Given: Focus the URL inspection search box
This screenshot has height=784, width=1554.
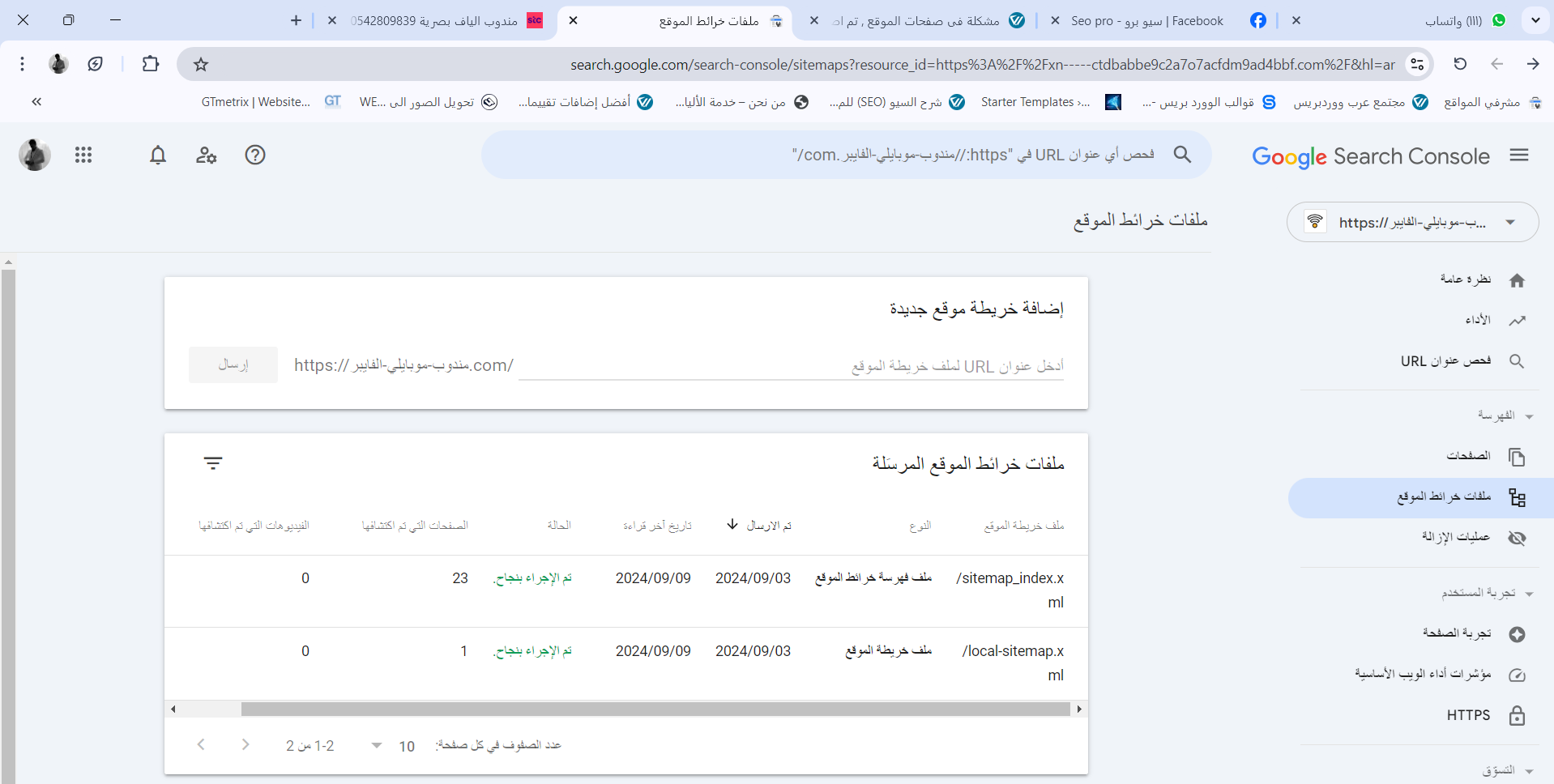Looking at the screenshot, I should pos(847,155).
